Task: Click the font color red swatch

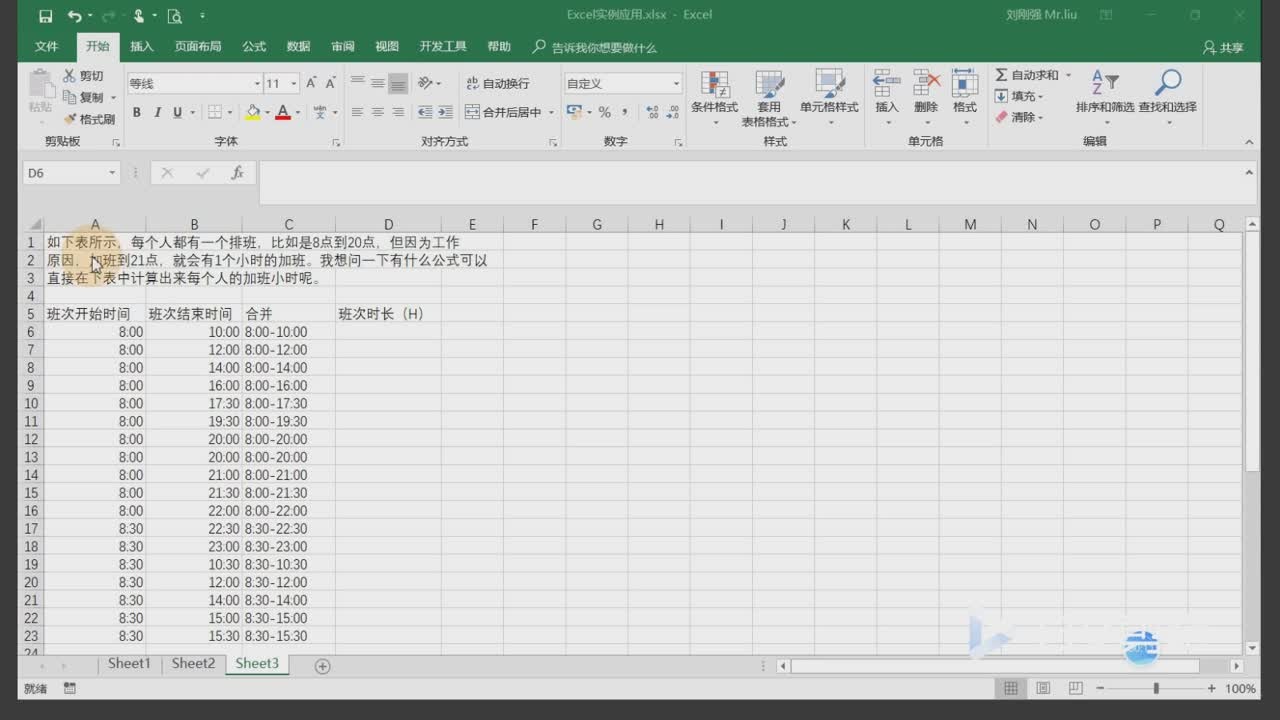Action: [x=283, y=112]
